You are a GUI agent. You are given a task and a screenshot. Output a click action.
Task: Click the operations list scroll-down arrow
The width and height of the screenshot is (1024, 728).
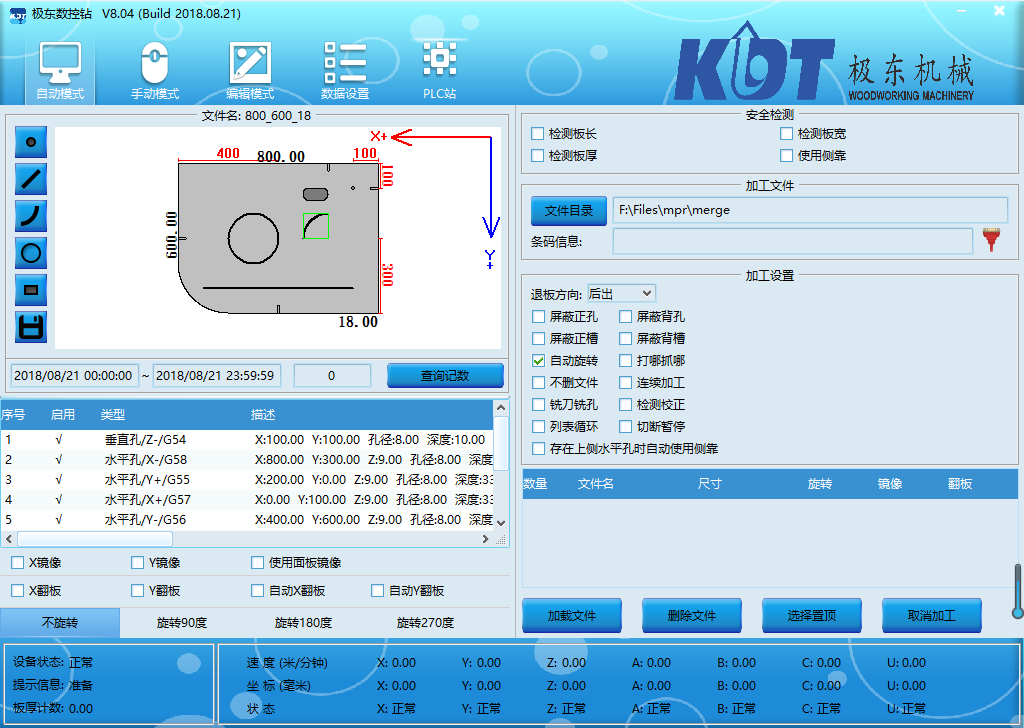(x=501, y=522)
